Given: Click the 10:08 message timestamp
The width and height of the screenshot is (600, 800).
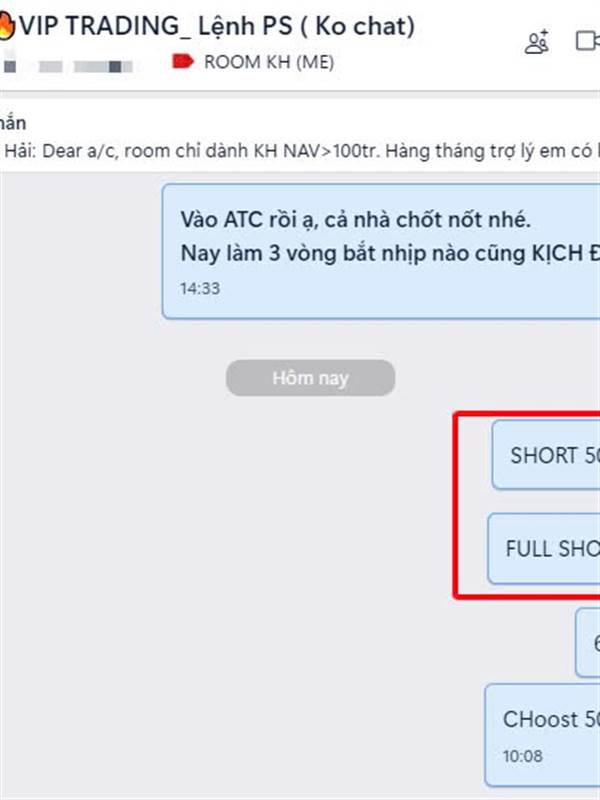Looking at the screenshot, I should click(522, 756).
